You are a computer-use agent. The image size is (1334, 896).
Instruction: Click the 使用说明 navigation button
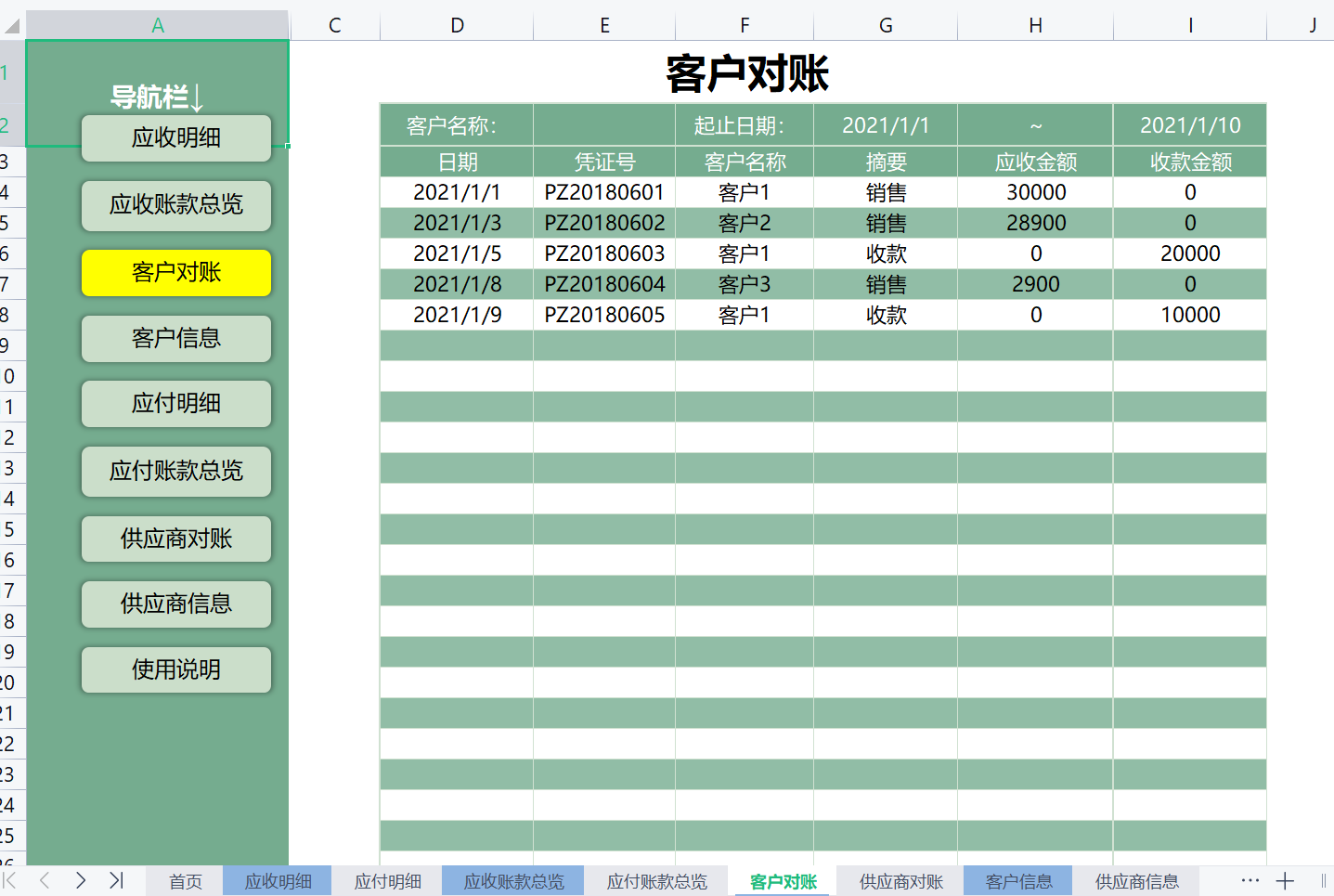pyautogui.click(x=175, y=669)
